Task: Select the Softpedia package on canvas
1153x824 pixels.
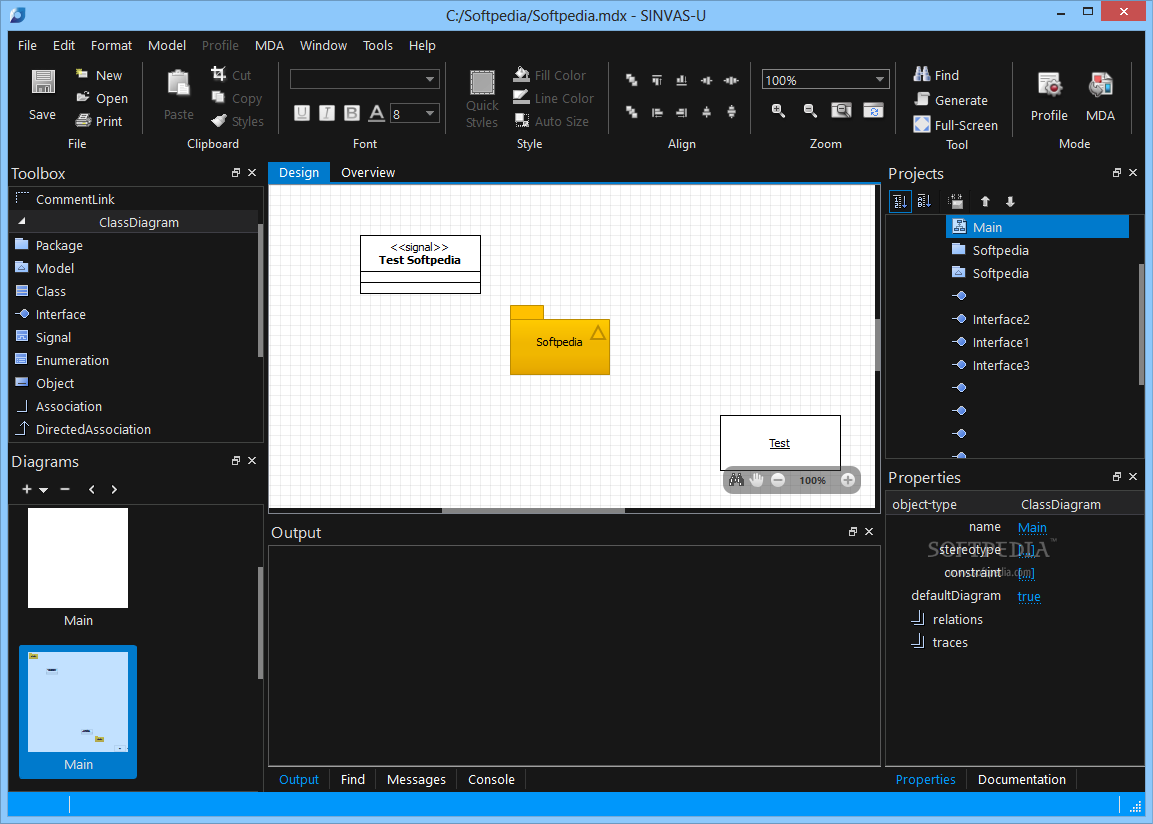Action: tap(560, 340)
